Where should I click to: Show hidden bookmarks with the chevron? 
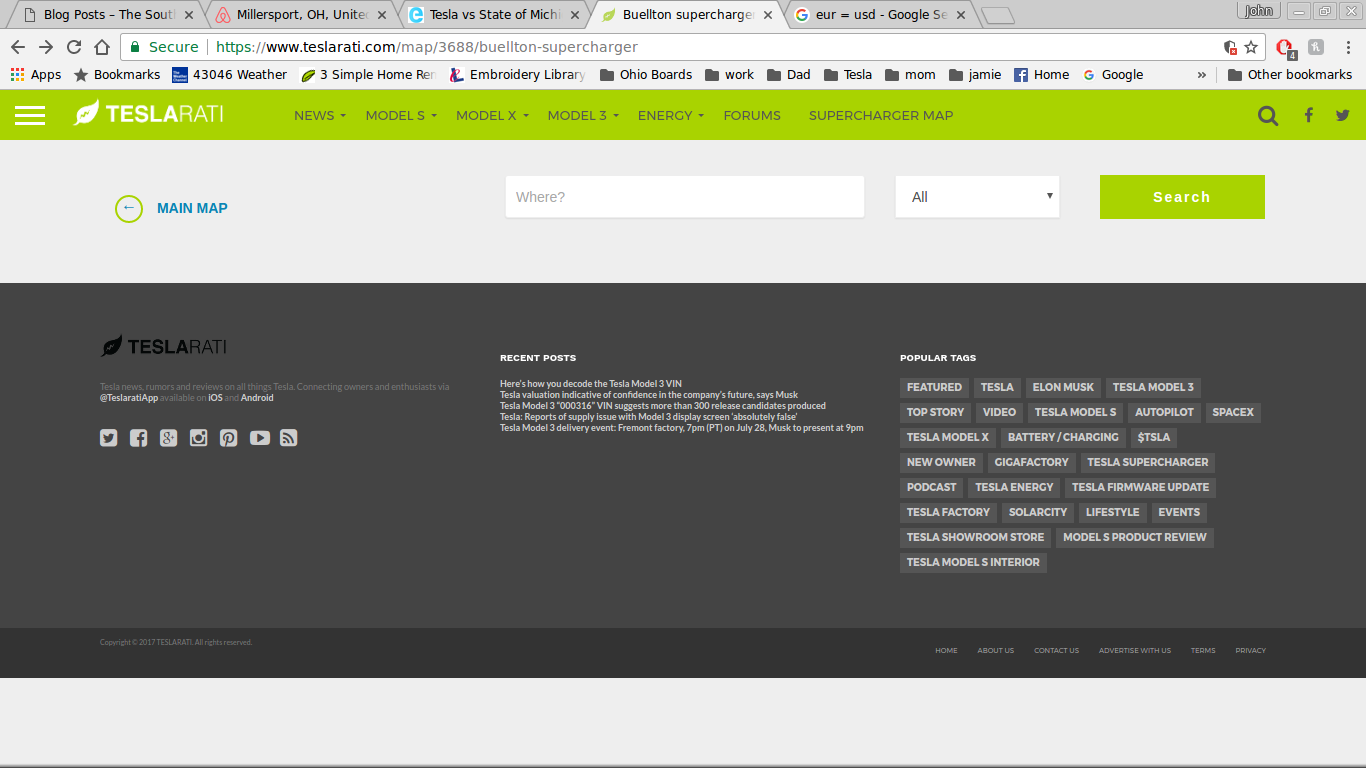point(1202,75)
